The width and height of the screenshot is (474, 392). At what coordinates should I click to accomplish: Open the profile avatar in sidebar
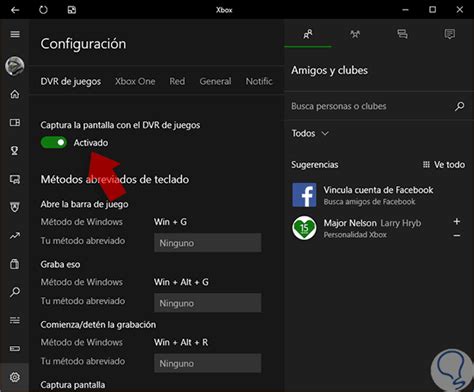click(15, 66)
